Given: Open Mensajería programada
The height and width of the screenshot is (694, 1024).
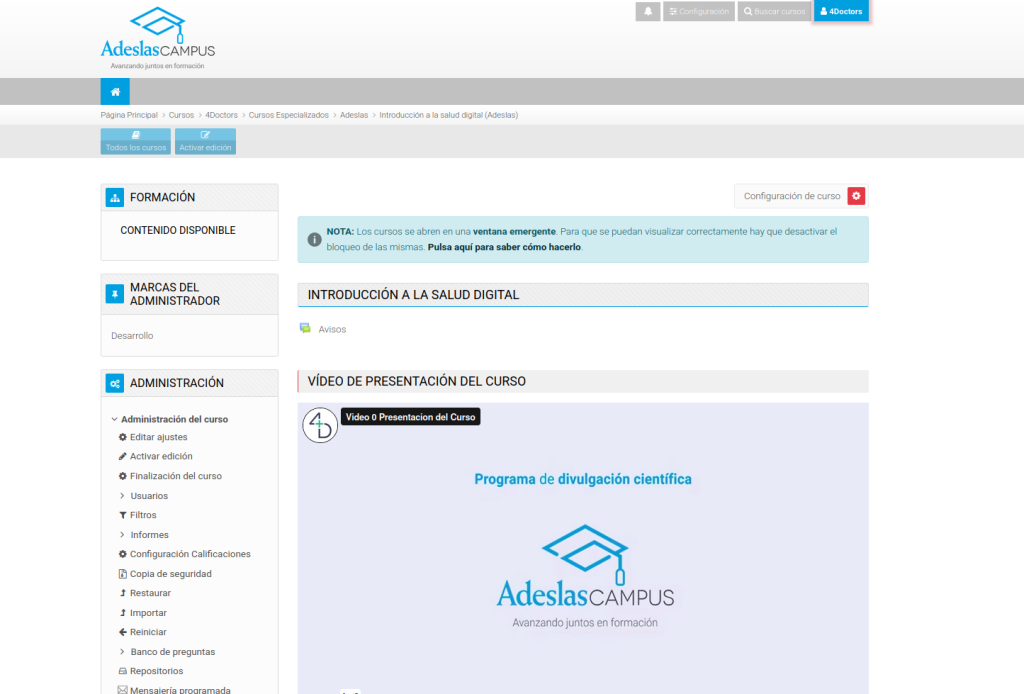Looking at the screenshot, I should (x=180, y=689).
